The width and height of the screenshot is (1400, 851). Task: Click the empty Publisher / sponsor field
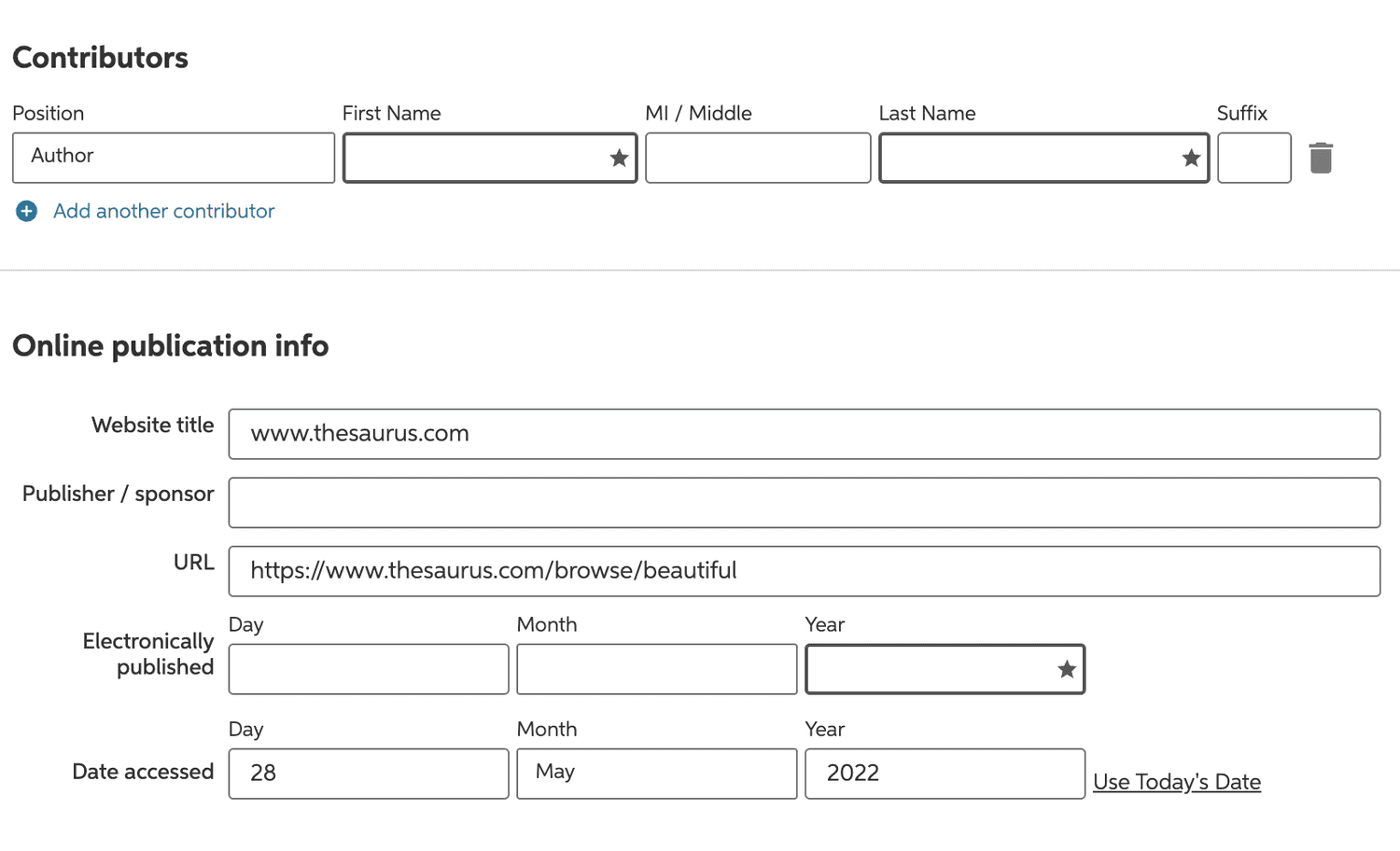point(805,503)
